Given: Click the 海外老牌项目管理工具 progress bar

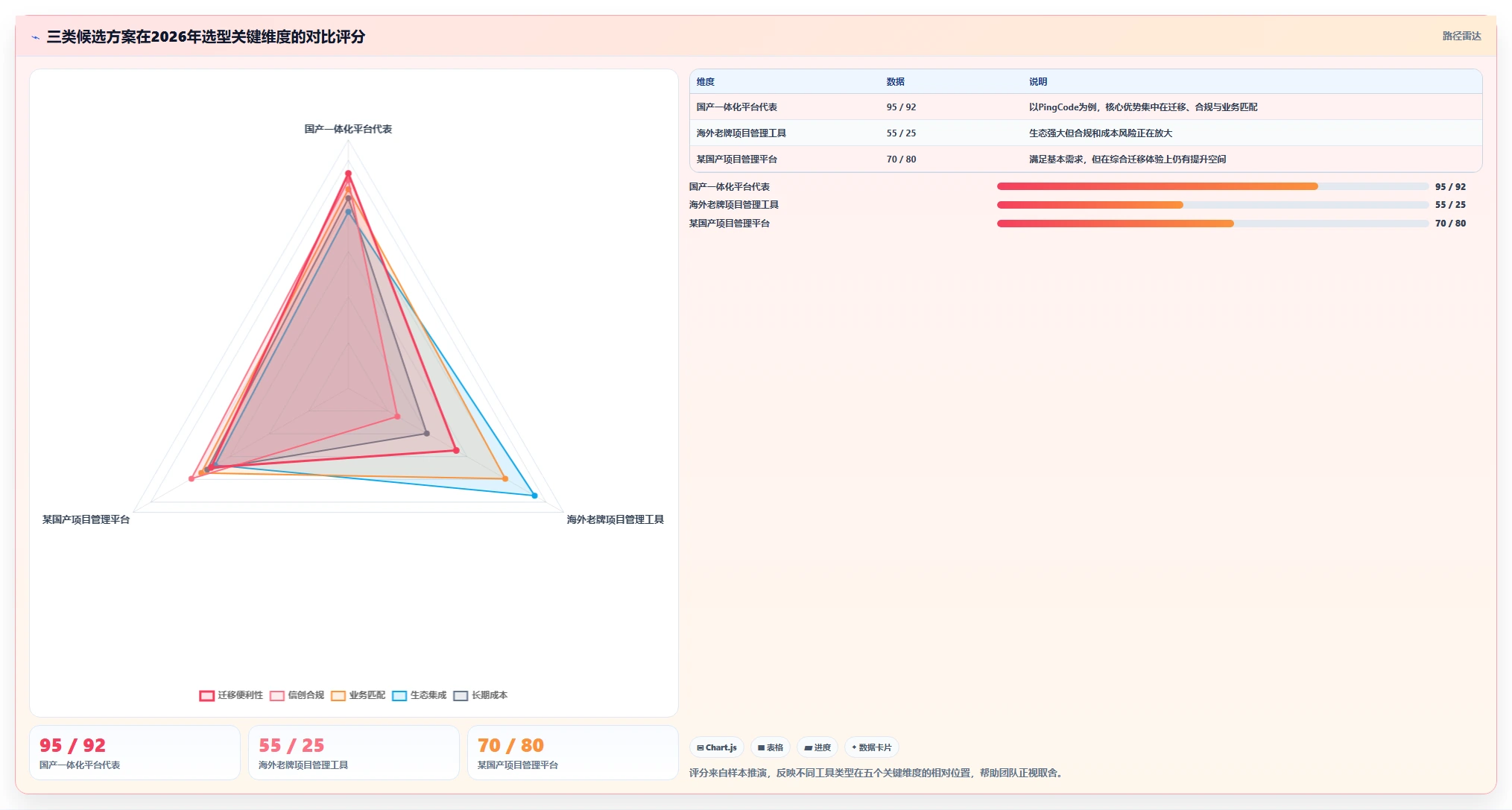Looking at the screenshot, I should pyautogui.click(x=1212, y=205).
